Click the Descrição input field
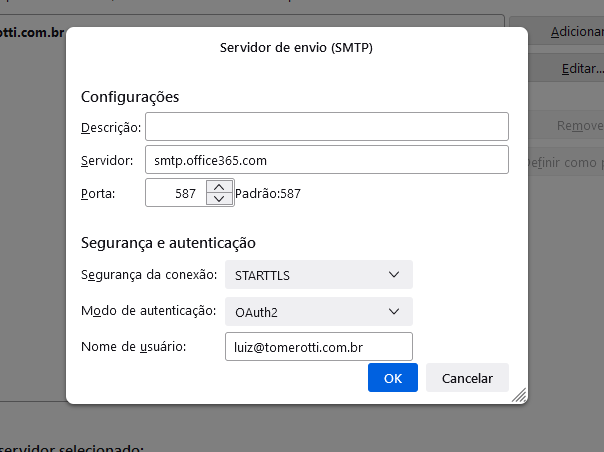 pyautogui.click(x=327, y=126)
